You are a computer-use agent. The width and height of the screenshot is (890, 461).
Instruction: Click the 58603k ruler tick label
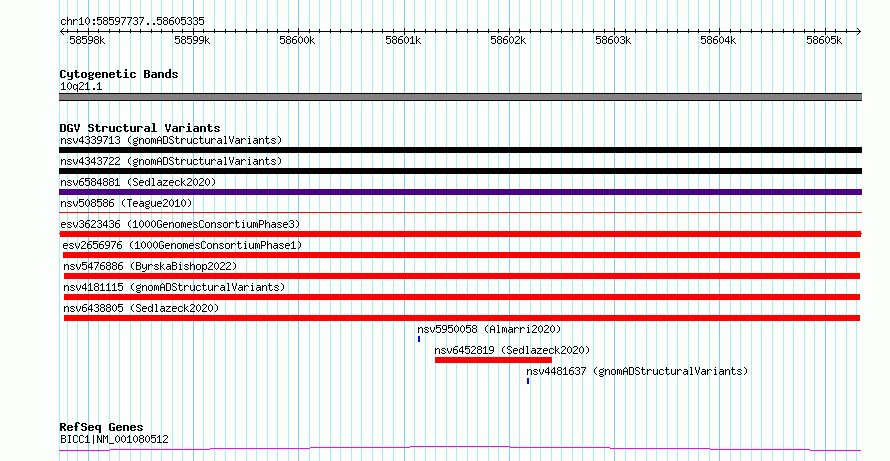pyautogui.click(x=613, y=41)
